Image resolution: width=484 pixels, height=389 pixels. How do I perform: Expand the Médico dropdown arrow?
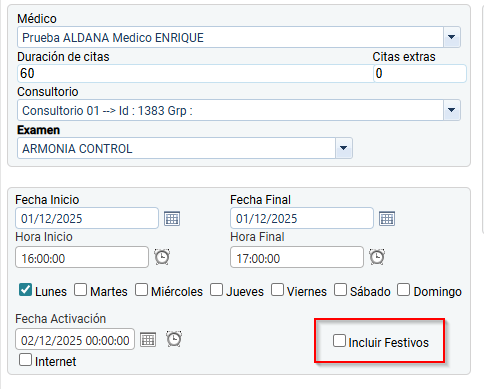pos(452,37)
